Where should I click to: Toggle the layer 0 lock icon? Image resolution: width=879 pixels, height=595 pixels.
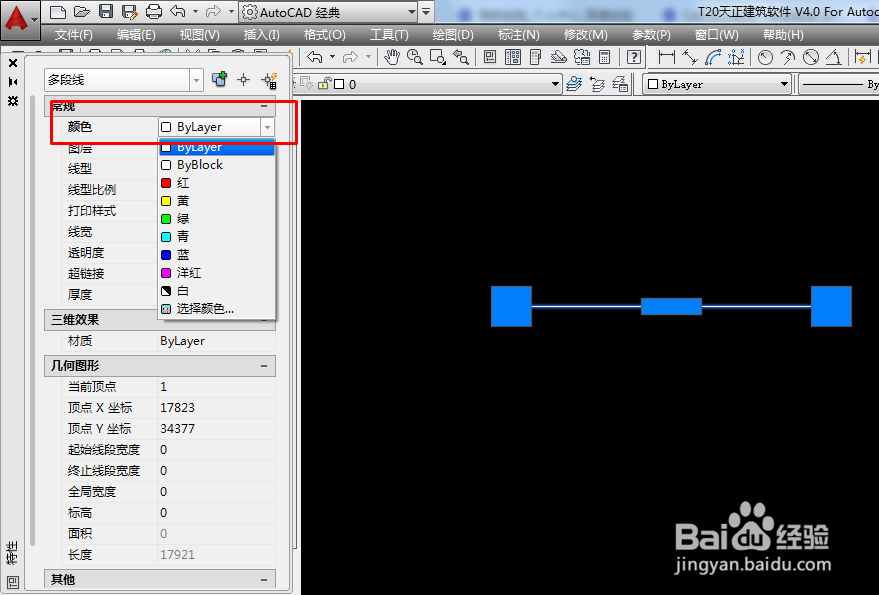[324, 84]
